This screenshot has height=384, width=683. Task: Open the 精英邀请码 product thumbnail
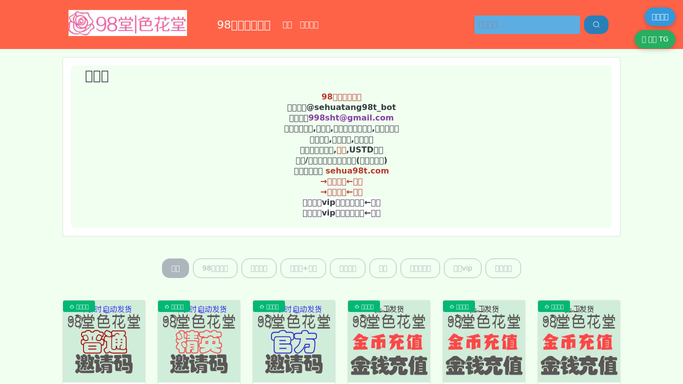pyautogui.click(x=199, y=341)
